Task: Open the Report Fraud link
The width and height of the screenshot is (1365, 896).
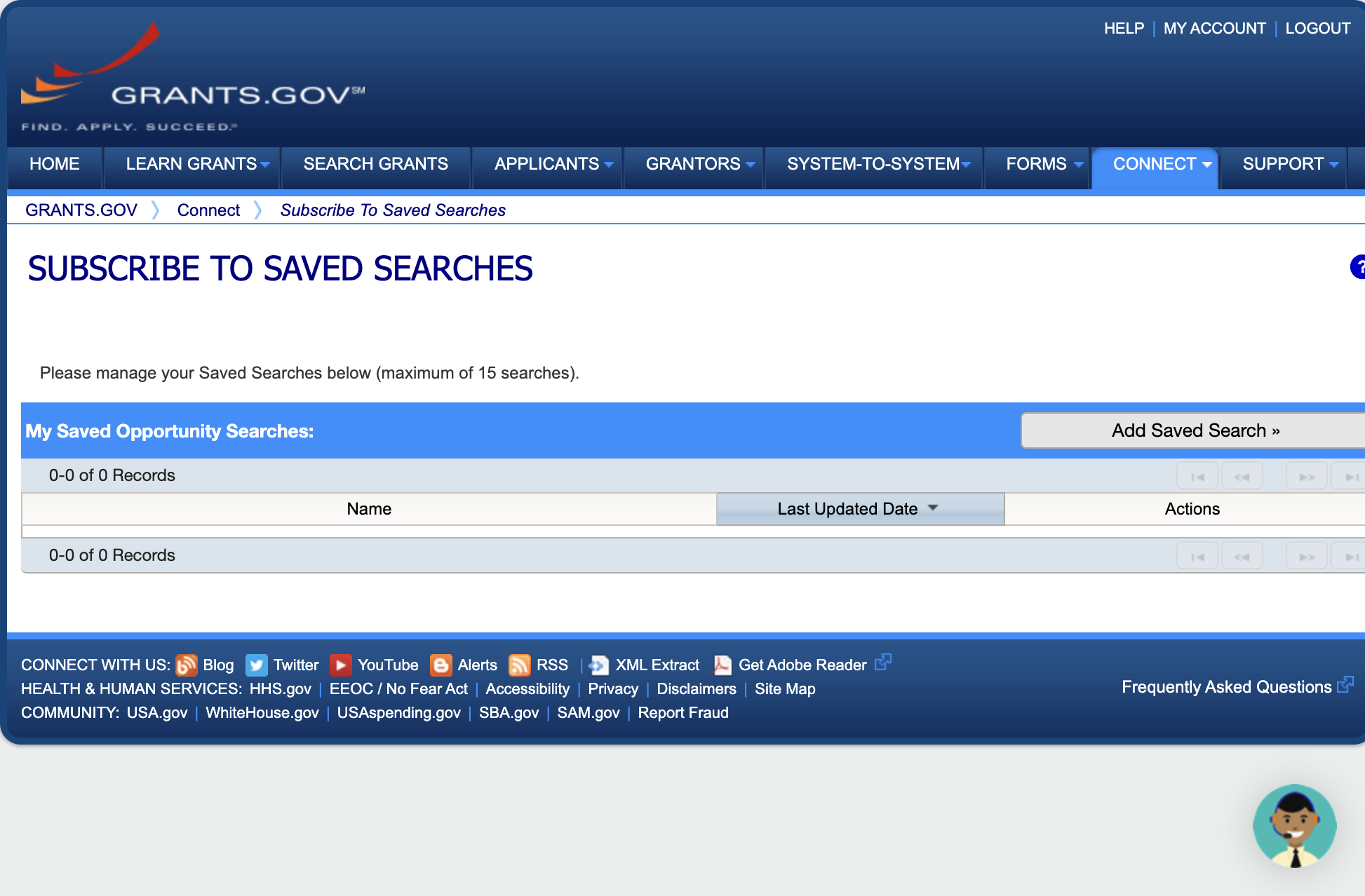Action: pyautogui.click(x=683, y=713)
